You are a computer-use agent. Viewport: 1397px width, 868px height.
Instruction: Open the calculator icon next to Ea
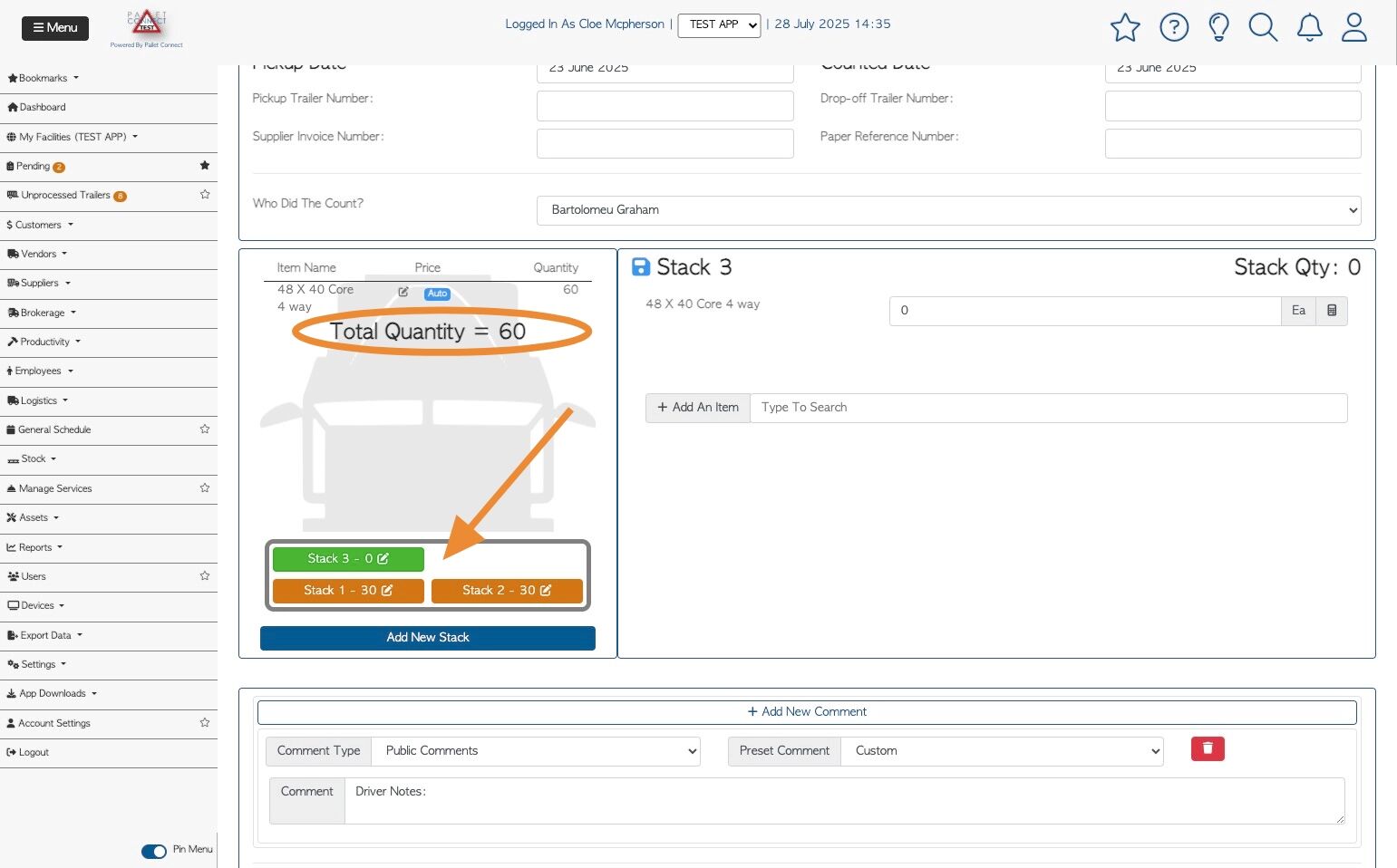click(x=1332, y=311)
